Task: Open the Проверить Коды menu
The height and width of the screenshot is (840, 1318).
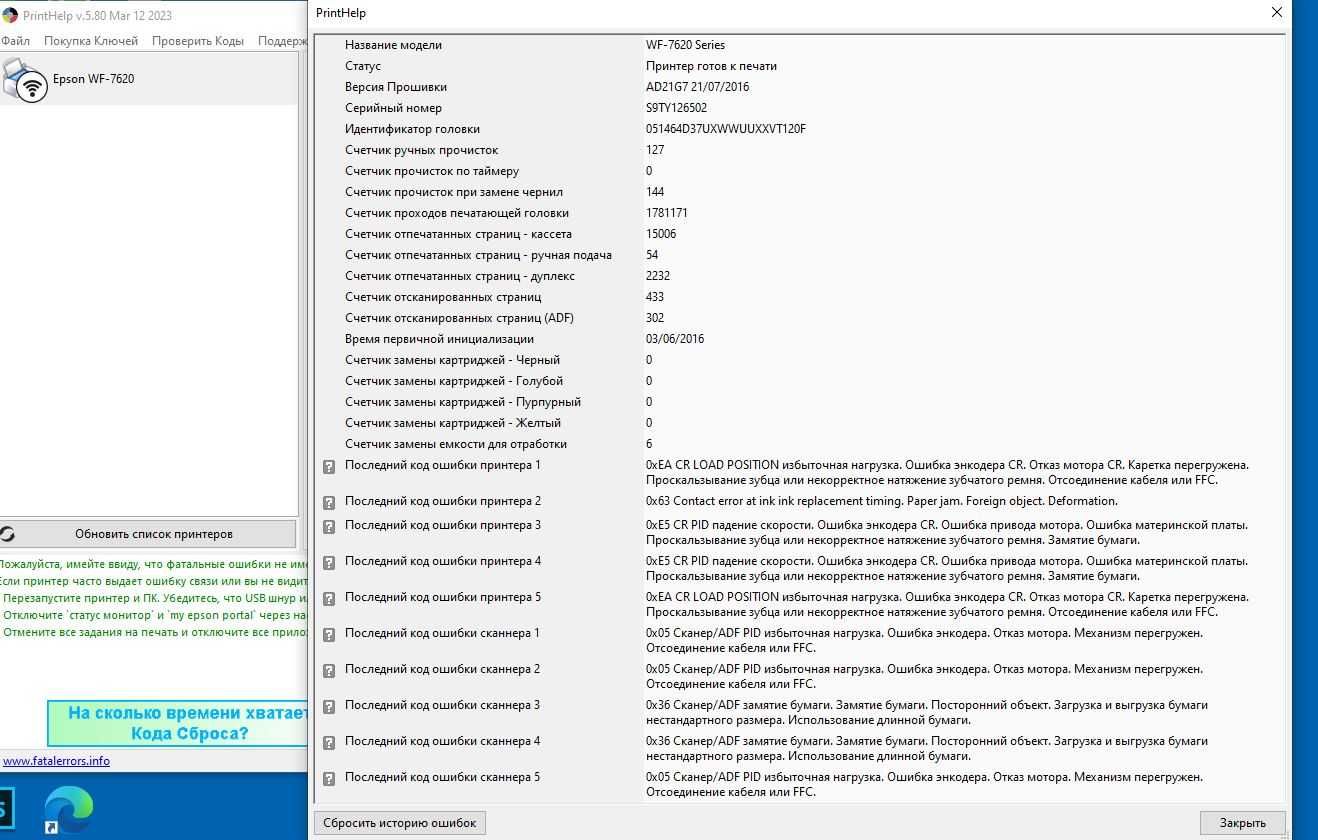Action: (x=198, y=41)
